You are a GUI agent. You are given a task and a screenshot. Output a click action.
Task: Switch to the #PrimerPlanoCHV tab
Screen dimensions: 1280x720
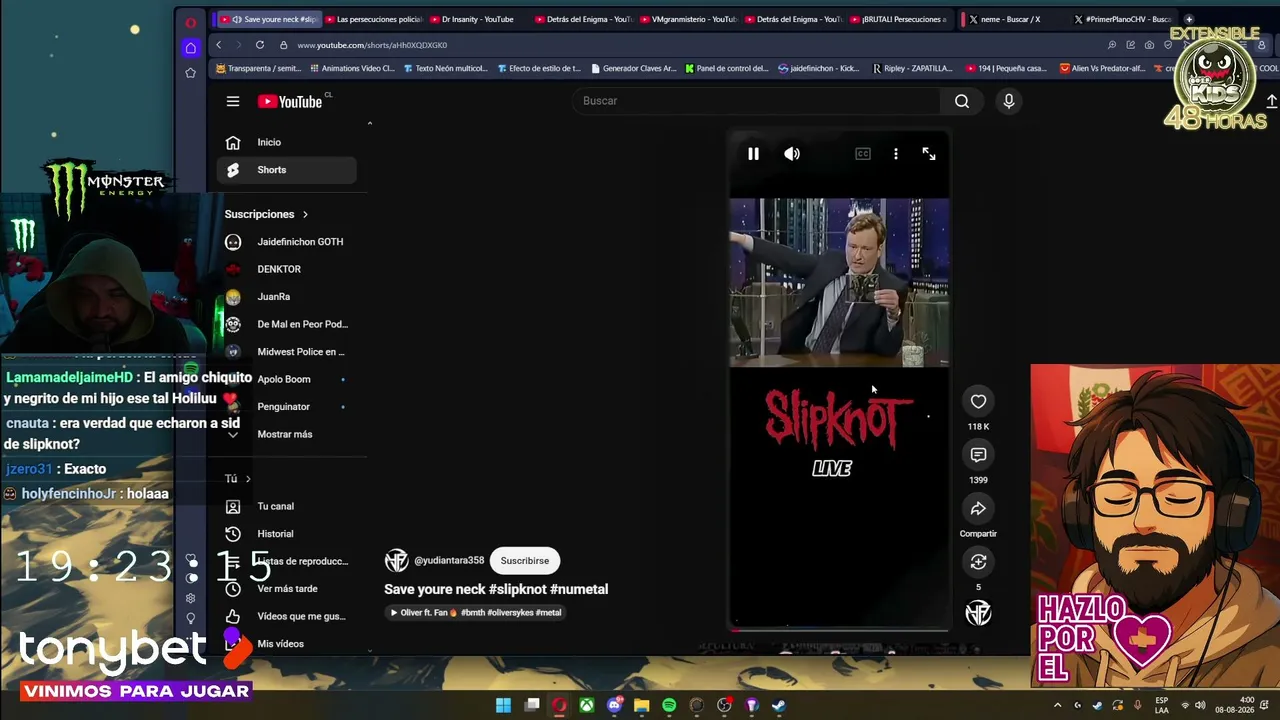coord(1124,19)
